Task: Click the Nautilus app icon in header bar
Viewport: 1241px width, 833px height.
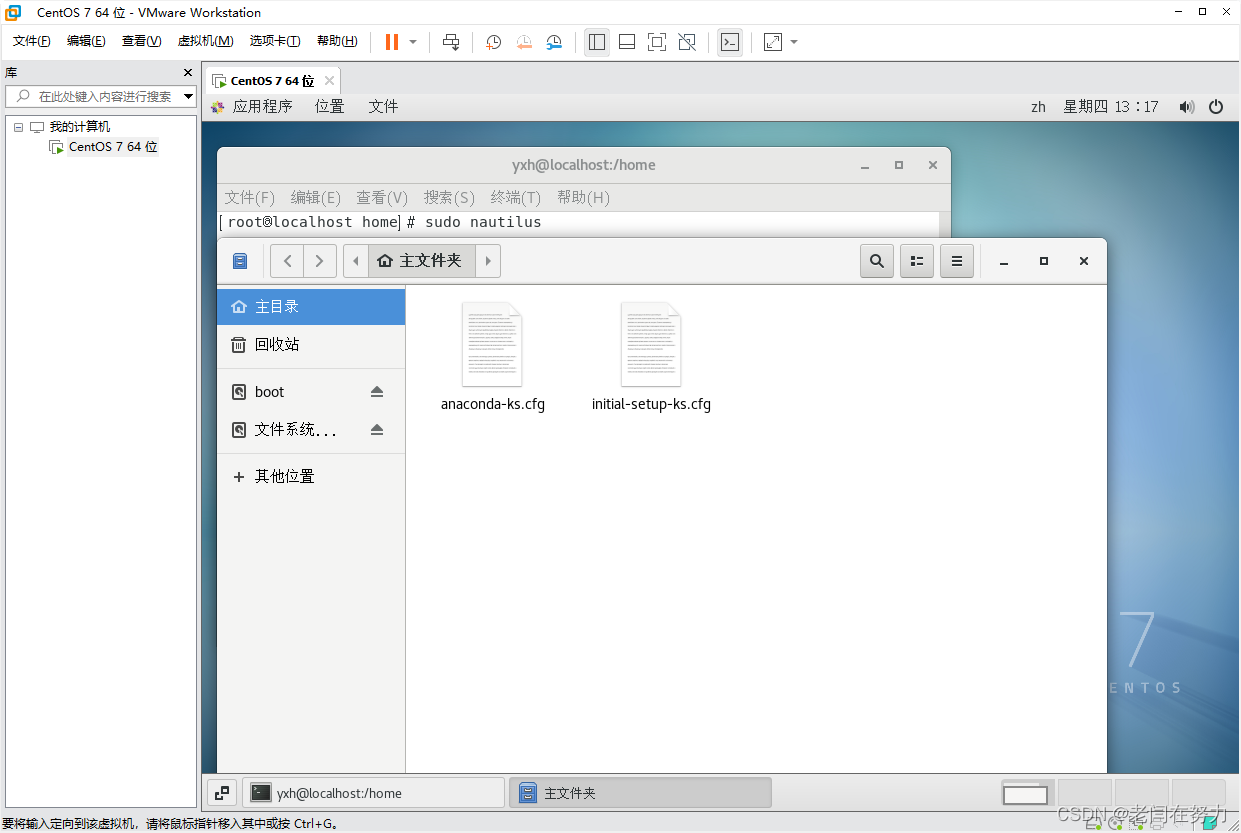Action: [x=240, y=261]
